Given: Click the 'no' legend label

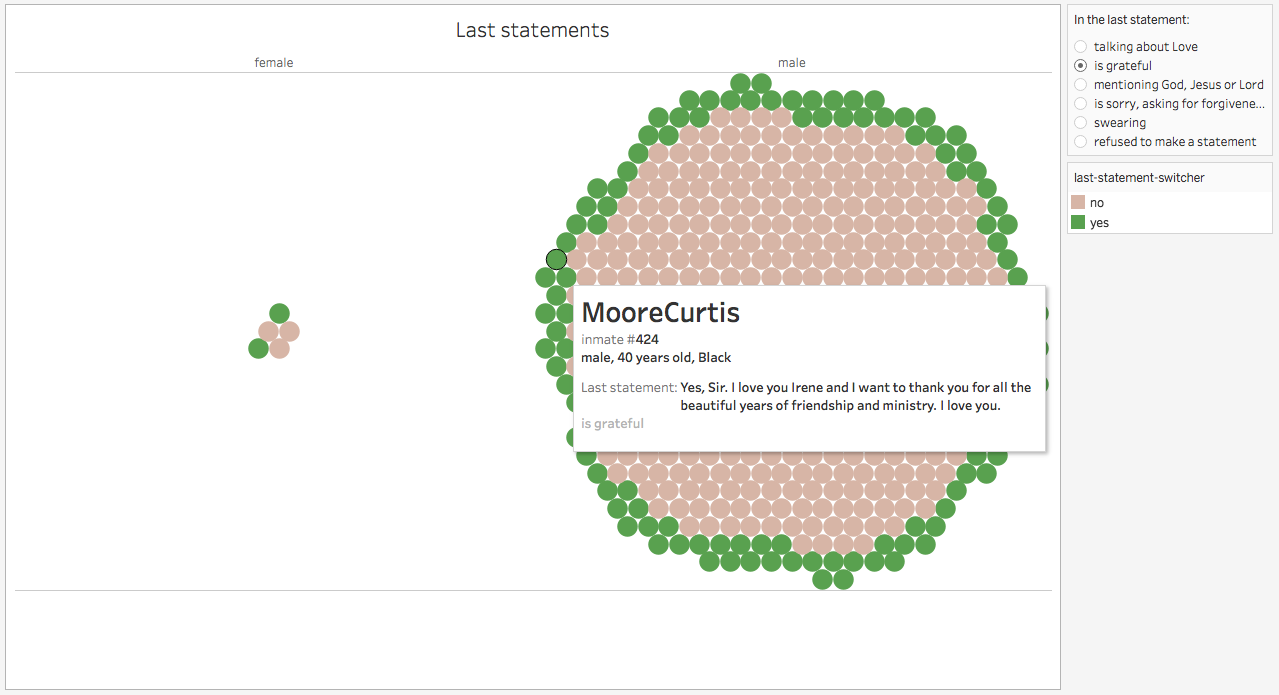Looking at the screenshot, I should 1097,203.
